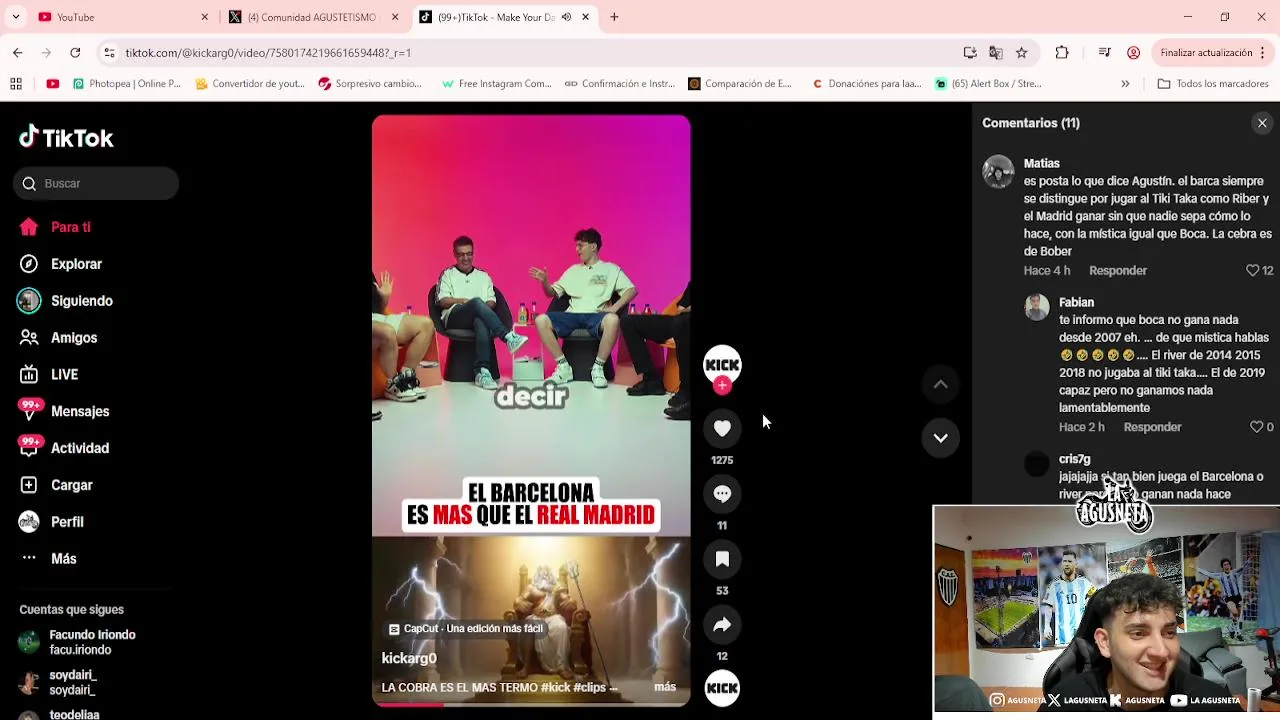Open Alert Box / Stre... bookmark

coord(988,84)
